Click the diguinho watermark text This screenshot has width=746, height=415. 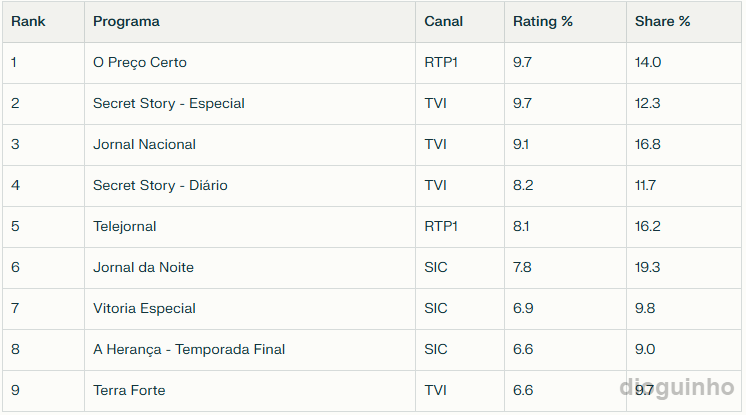click(x=677, y=388)
